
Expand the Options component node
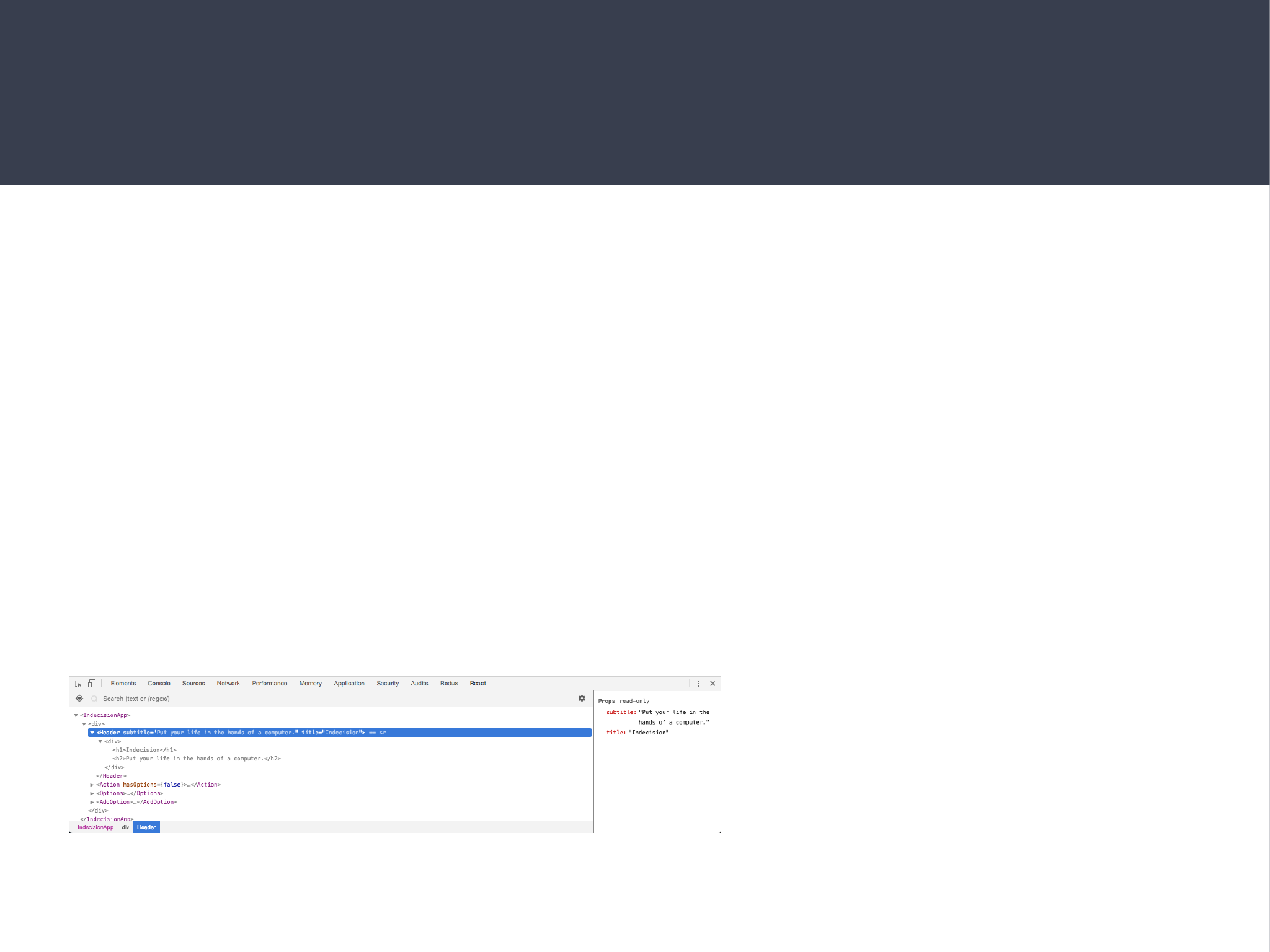click(x=92, y=793)
